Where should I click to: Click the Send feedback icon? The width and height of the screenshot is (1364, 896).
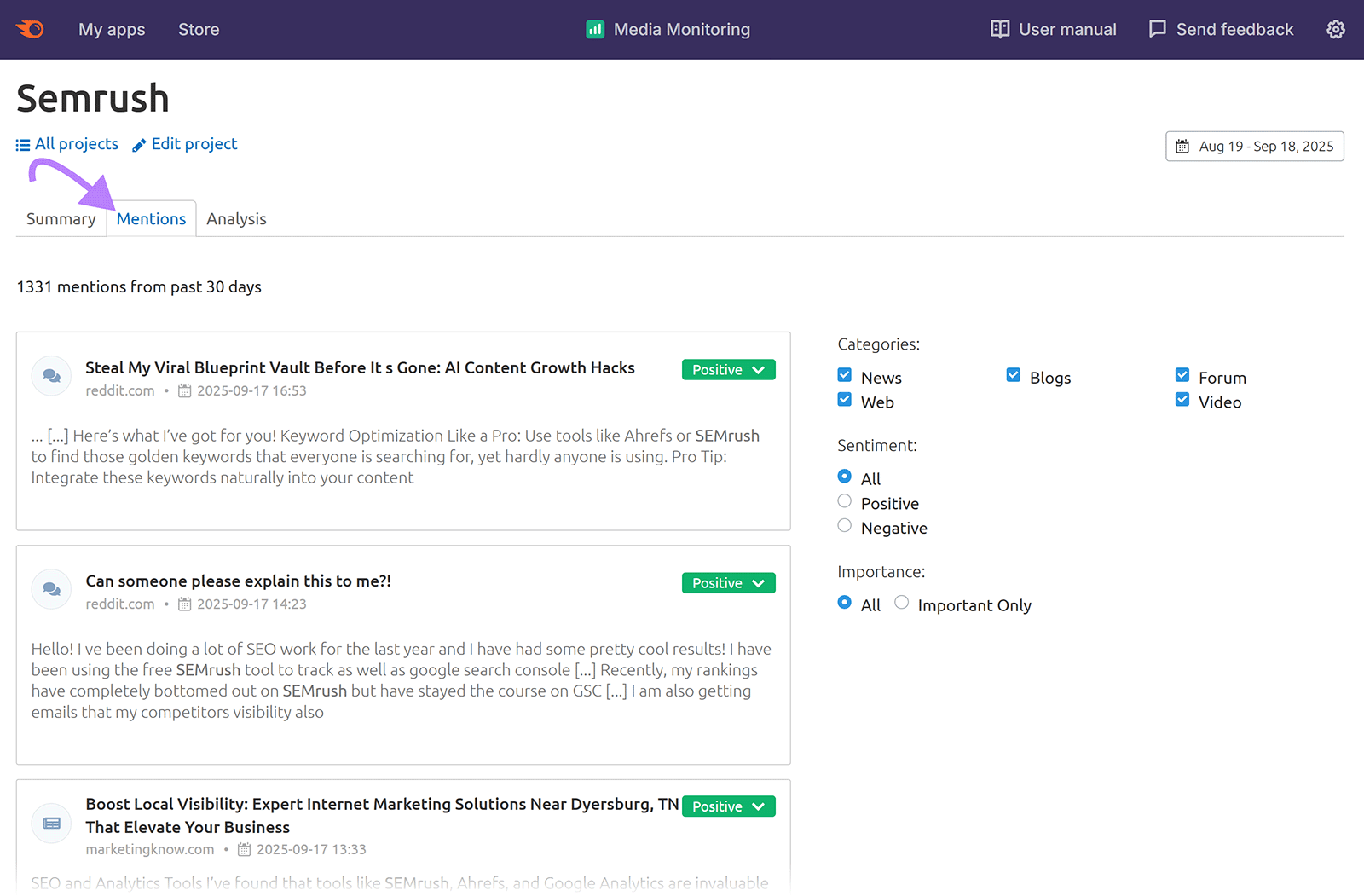1157,28
